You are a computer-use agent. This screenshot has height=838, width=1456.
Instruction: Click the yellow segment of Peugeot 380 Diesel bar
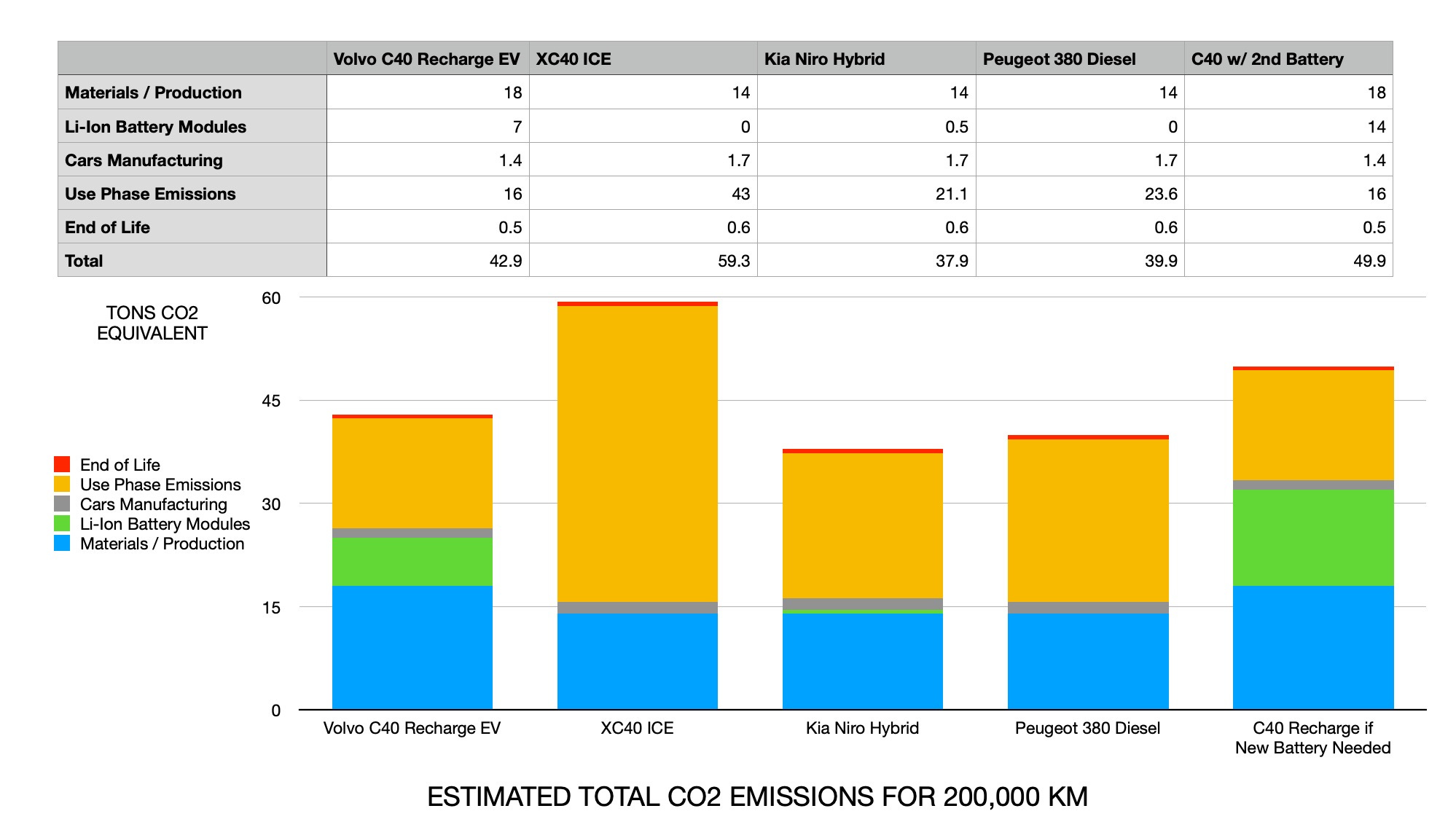pyautogui.click(x=1088, y=520)
